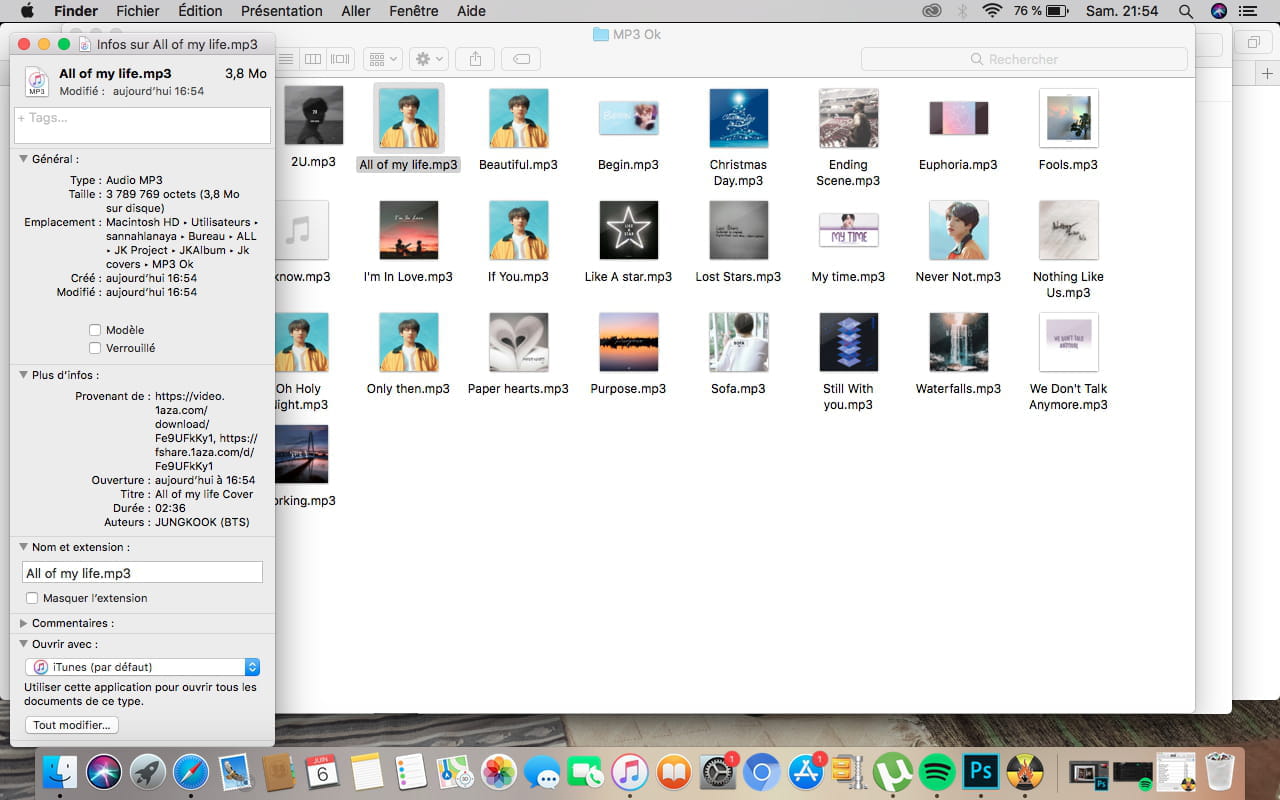Image resolution: width=1280 pixels, height=800 pixels.
Task: Open the Présentation menu
Action: (282, 11)
